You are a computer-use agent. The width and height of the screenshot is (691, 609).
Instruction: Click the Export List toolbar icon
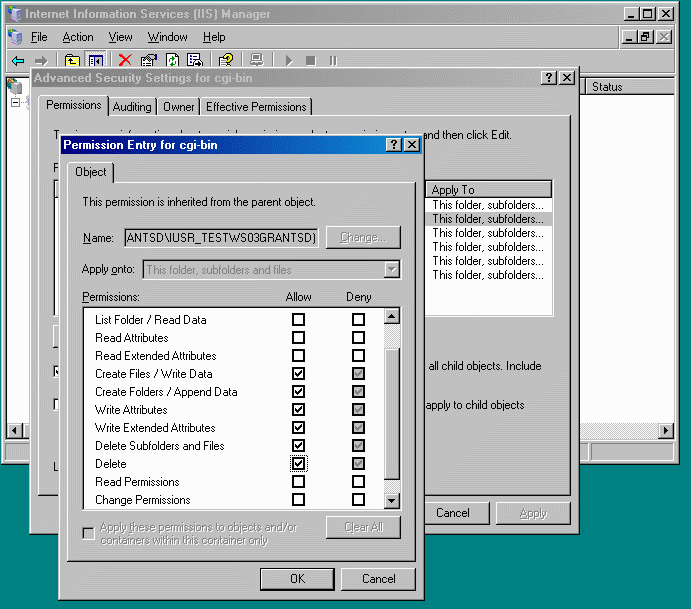195,60
